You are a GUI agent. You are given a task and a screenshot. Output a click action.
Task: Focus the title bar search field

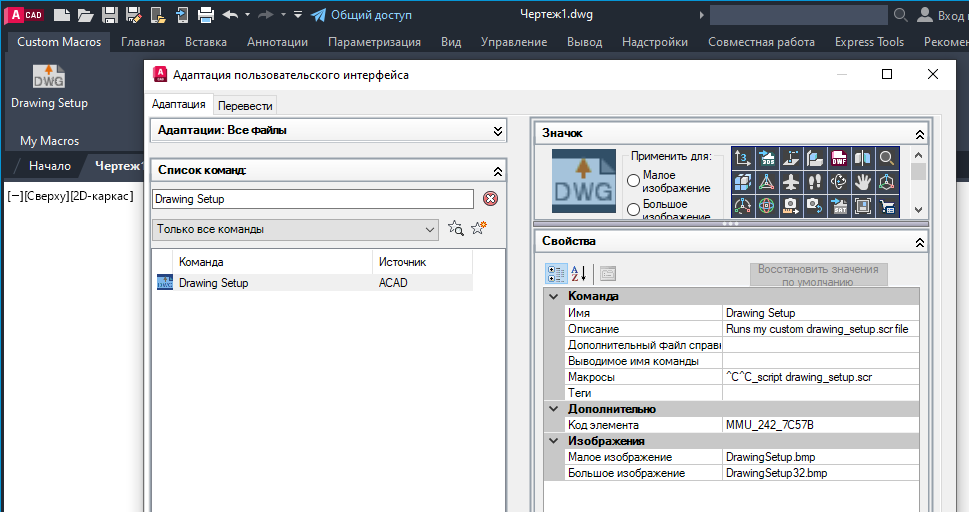click(798, 15)
